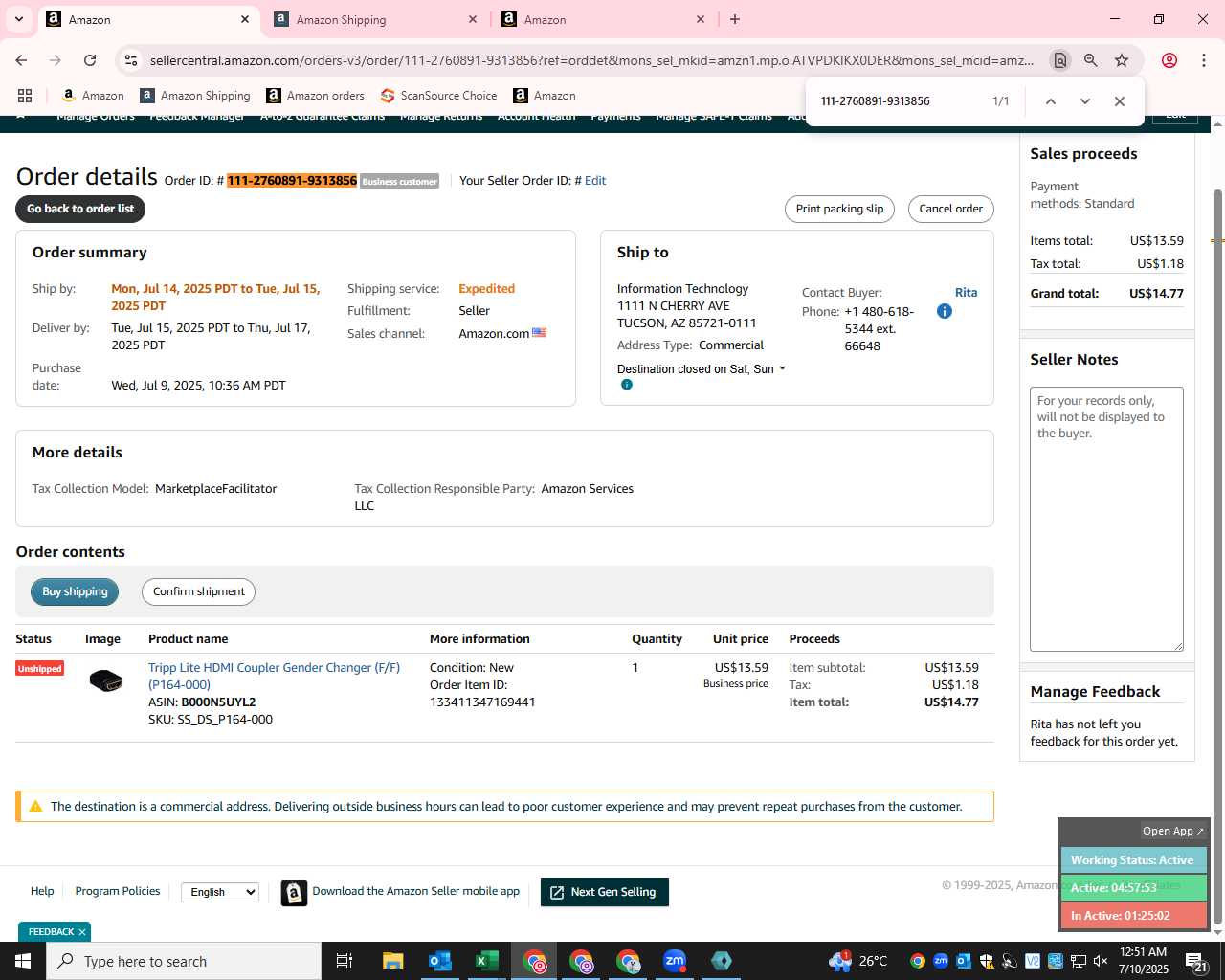Open the English language dropdown
The height and width of the screenshot is (980, 1225).
220,892
